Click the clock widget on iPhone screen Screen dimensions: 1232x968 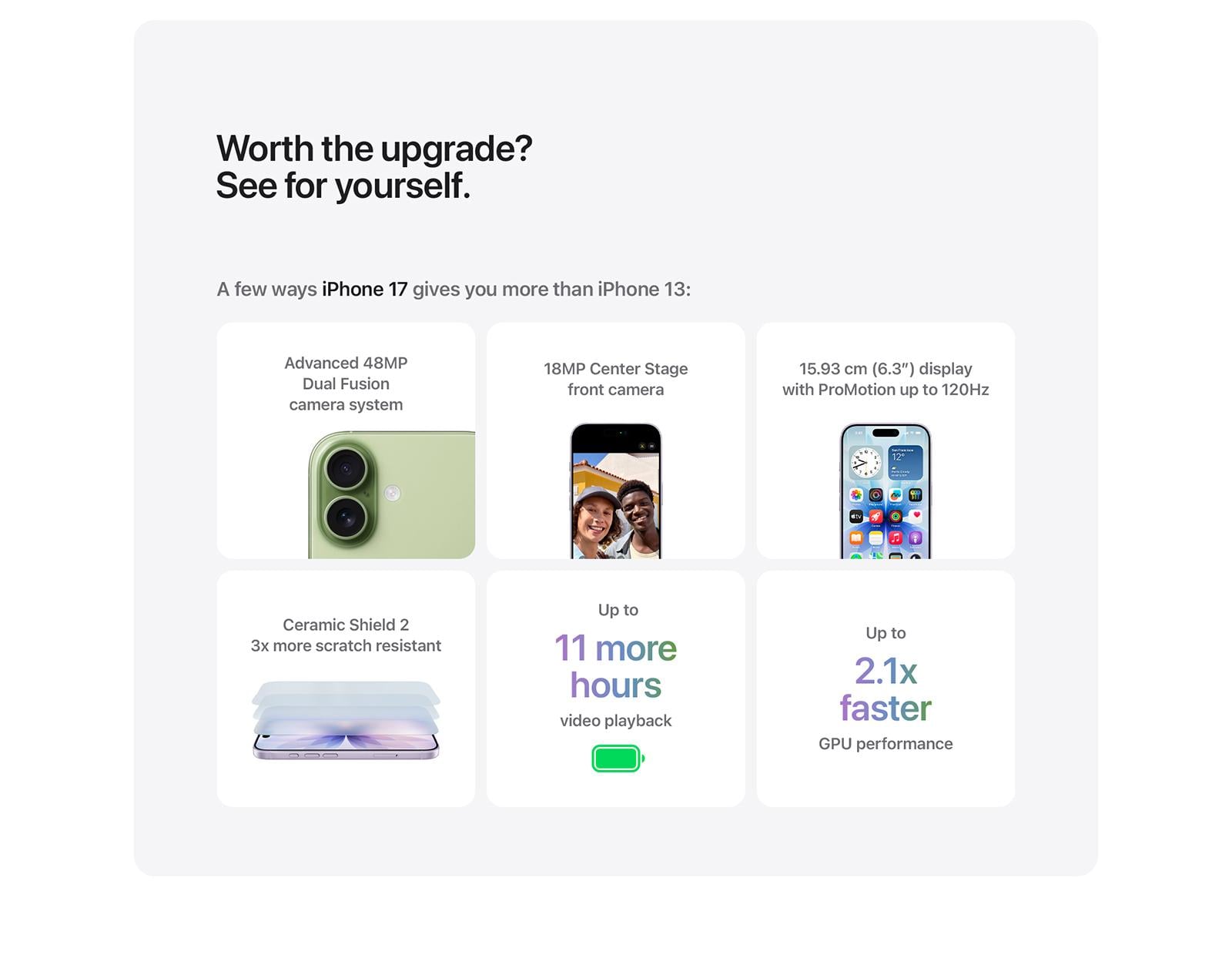pyautogui.click(x=865, y=463)
